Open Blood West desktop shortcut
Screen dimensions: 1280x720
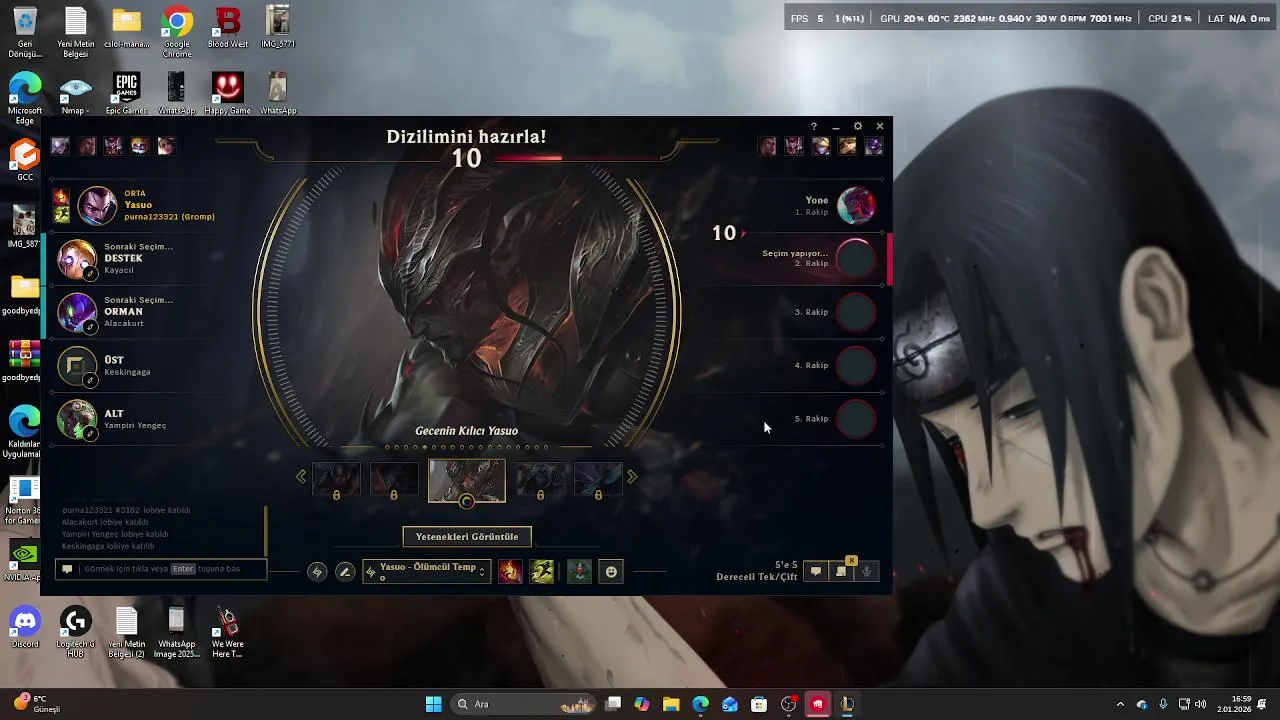228,28
